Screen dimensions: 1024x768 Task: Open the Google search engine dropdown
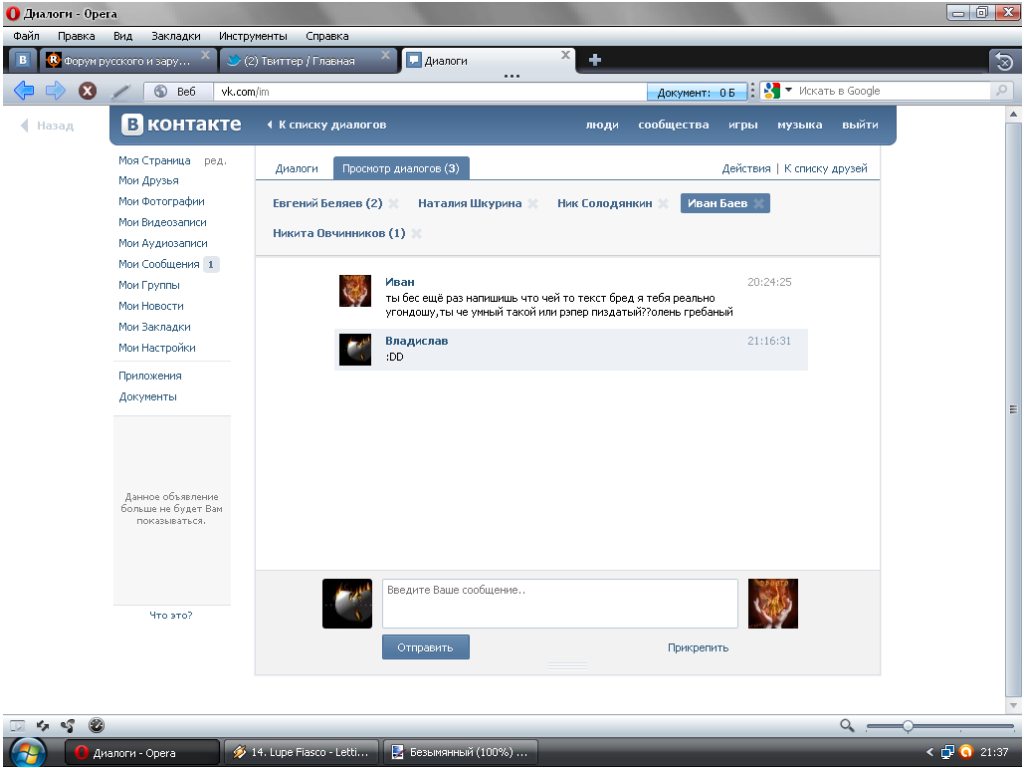pos(788,90)
